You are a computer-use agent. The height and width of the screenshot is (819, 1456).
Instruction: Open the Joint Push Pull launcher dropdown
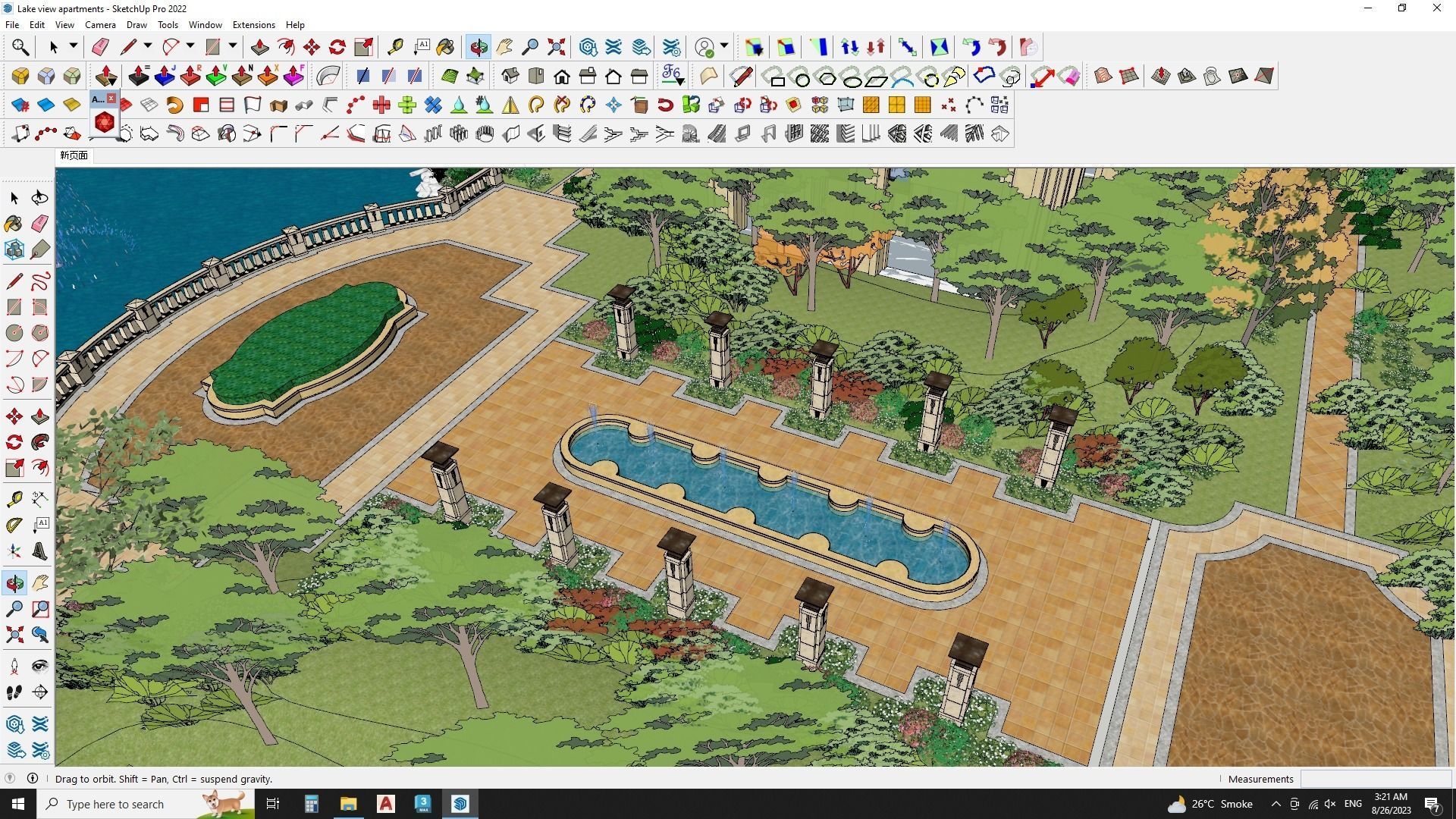(106, 76)
